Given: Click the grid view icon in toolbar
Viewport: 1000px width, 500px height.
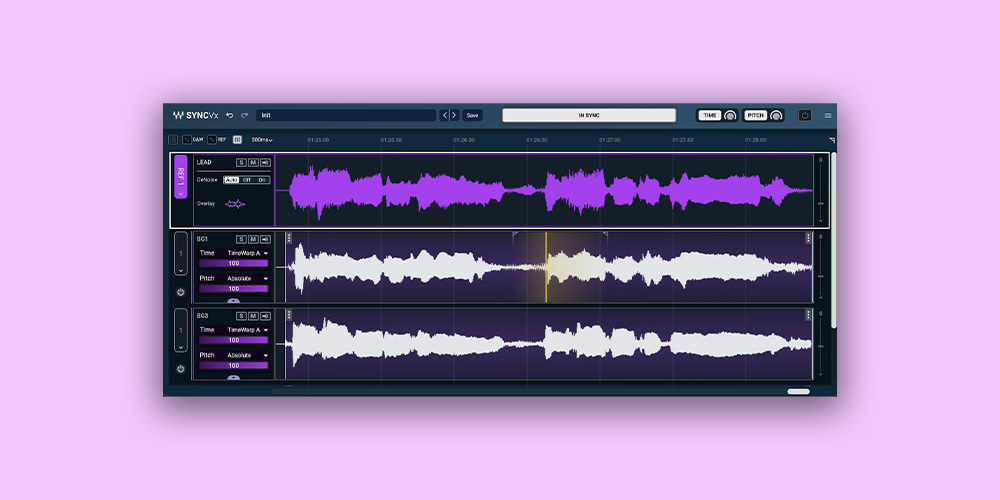Looking at the screenshot, I should coord(237,139).
